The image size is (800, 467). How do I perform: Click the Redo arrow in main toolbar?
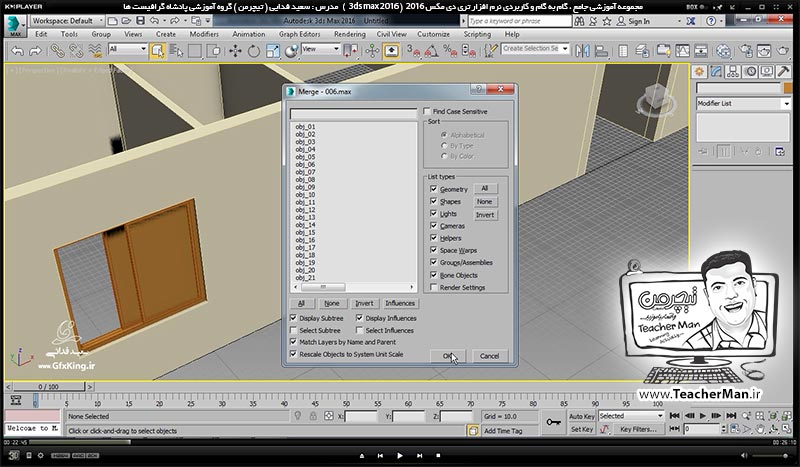(x=35, y=51)
